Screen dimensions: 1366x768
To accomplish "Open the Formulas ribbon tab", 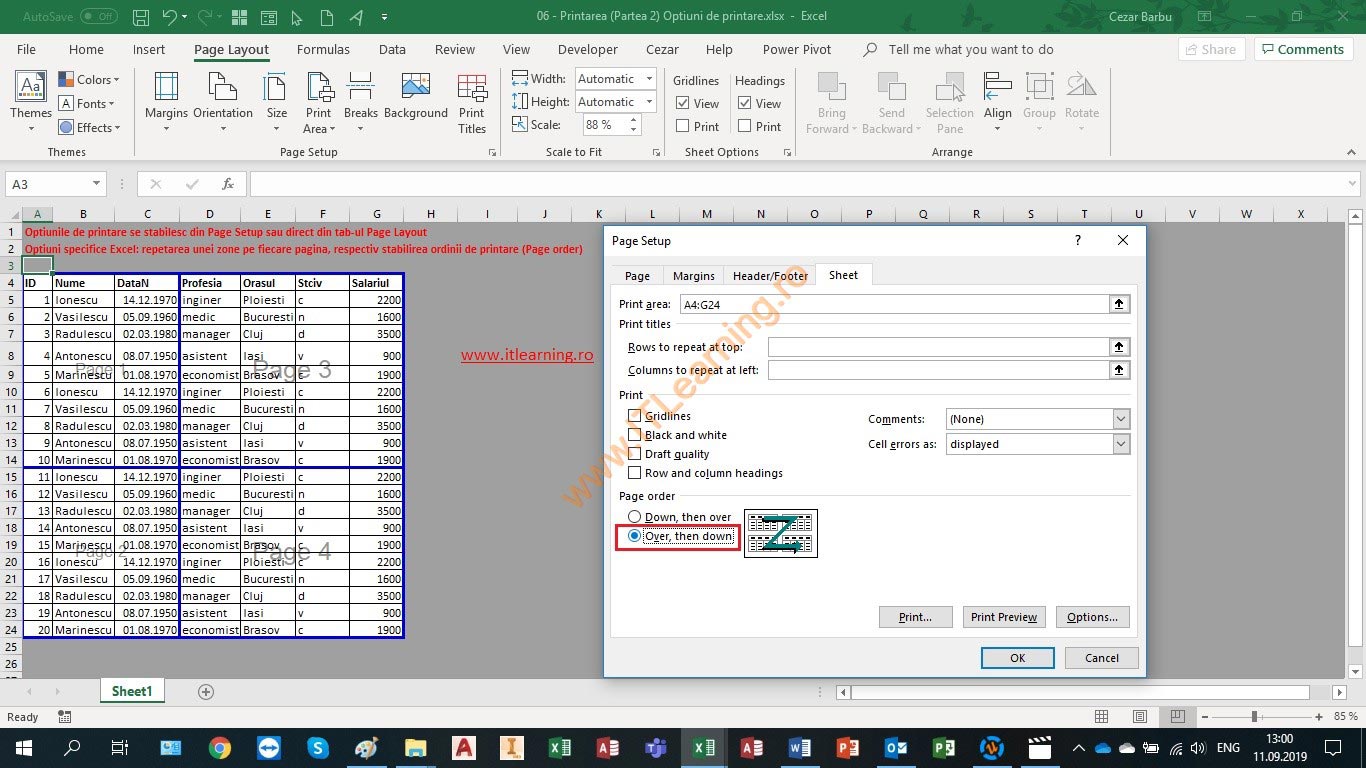I will click(323, 49).
